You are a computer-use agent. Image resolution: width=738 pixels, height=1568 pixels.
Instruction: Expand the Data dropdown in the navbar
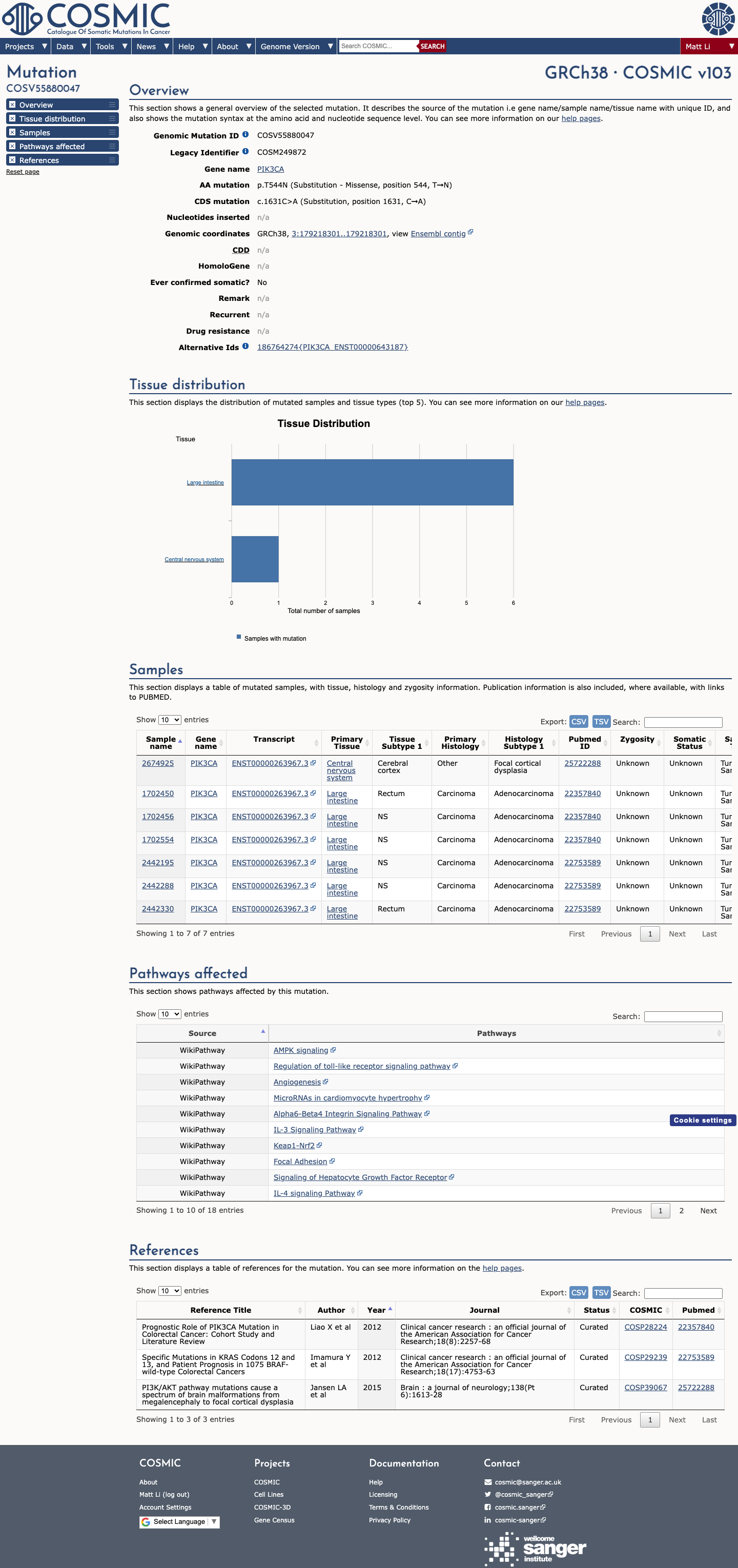pyautogui.click(x=71, y=46)
